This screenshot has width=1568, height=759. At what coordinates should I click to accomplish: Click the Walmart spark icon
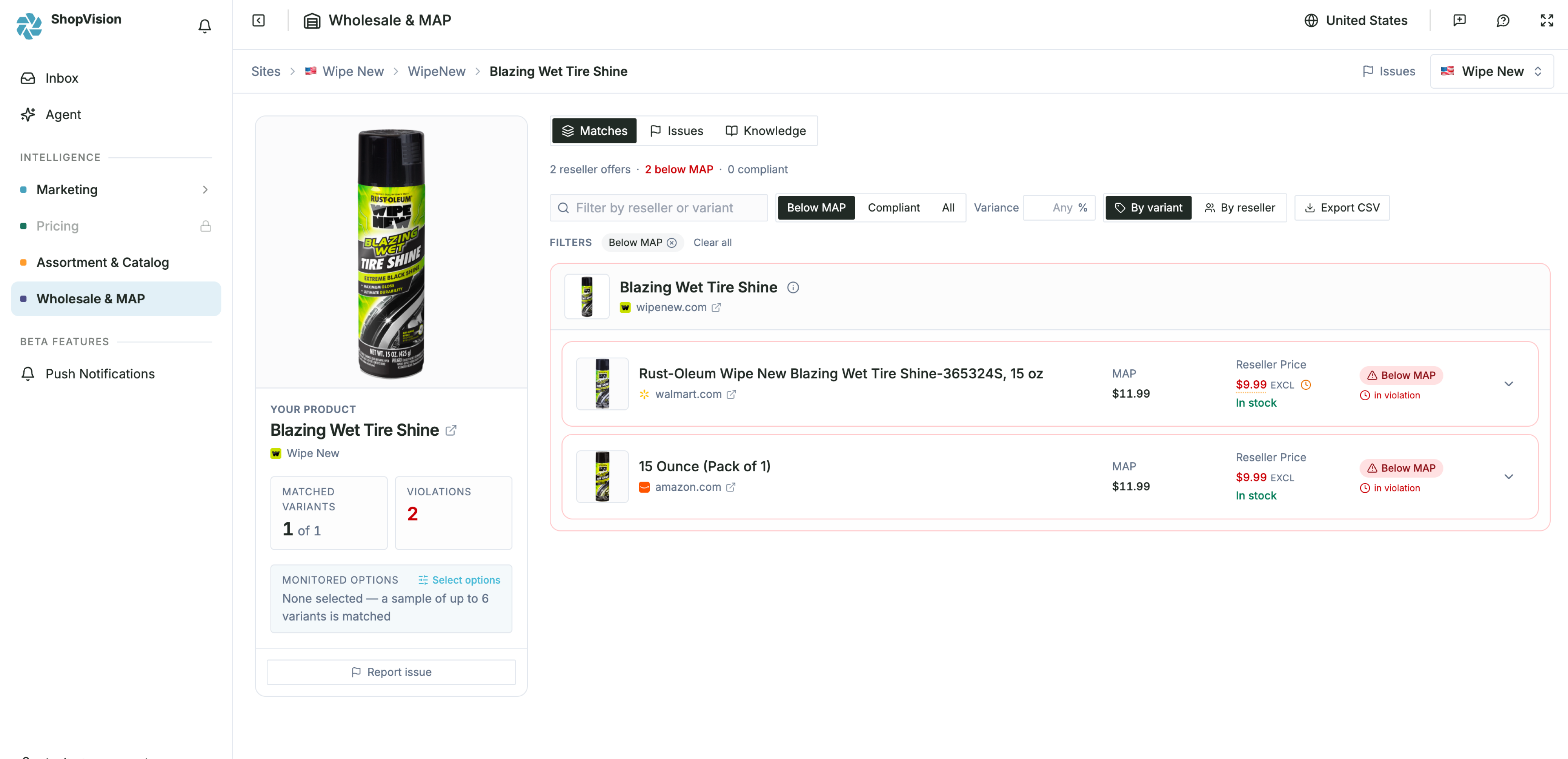(x=644, y=395)
